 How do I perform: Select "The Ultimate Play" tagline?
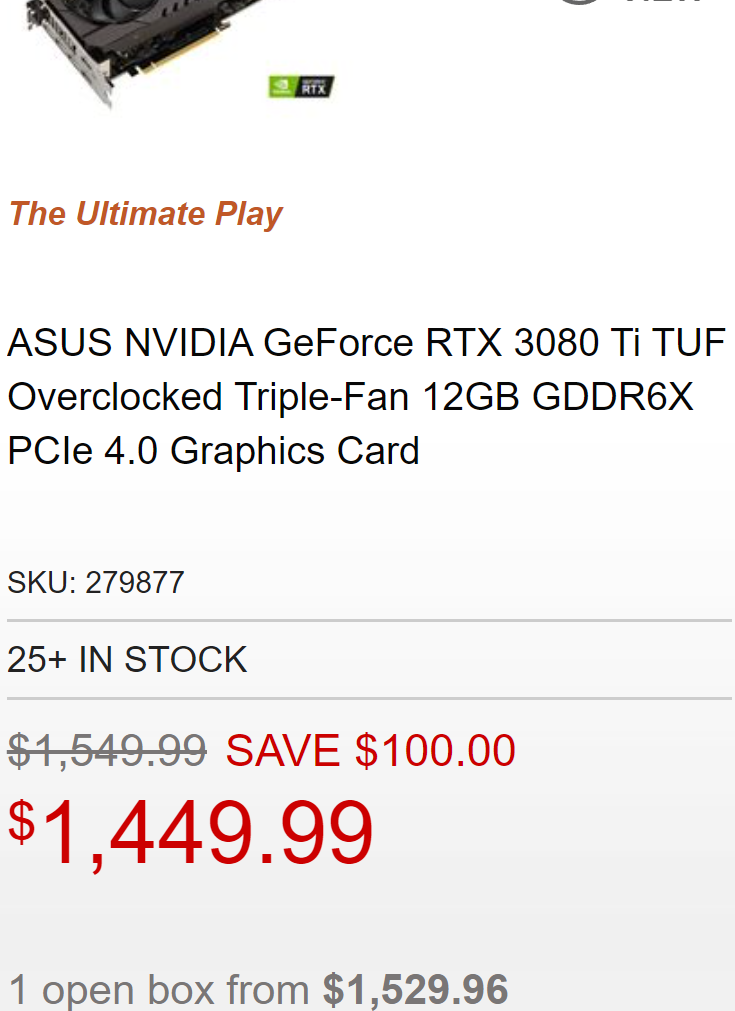coord(146,214)
